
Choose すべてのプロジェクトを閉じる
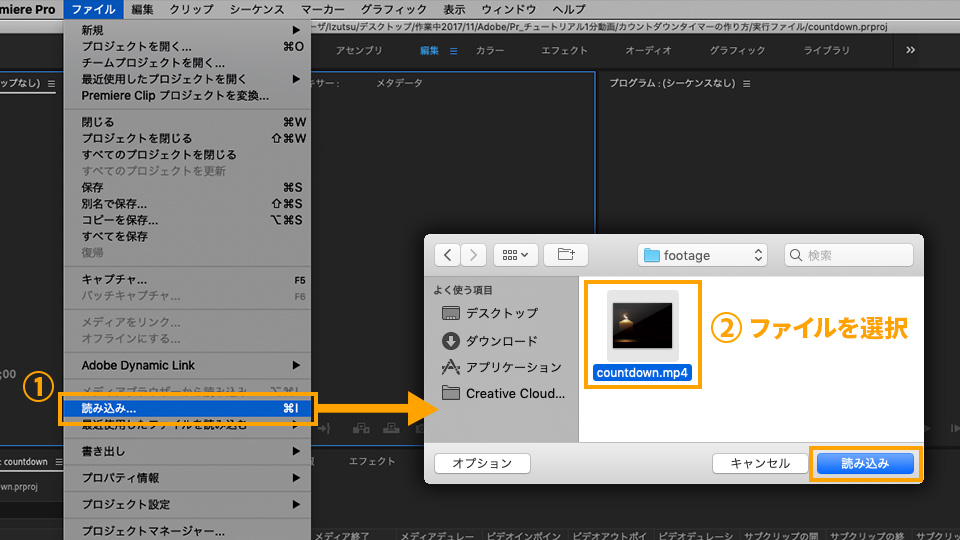187,154
